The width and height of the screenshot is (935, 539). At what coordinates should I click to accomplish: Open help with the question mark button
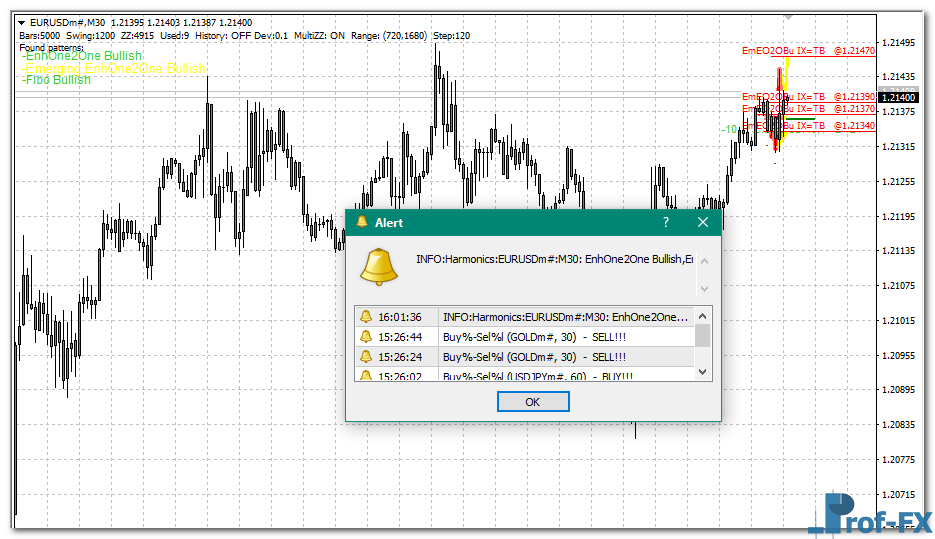pyautogui.click(x=666, y=222)
